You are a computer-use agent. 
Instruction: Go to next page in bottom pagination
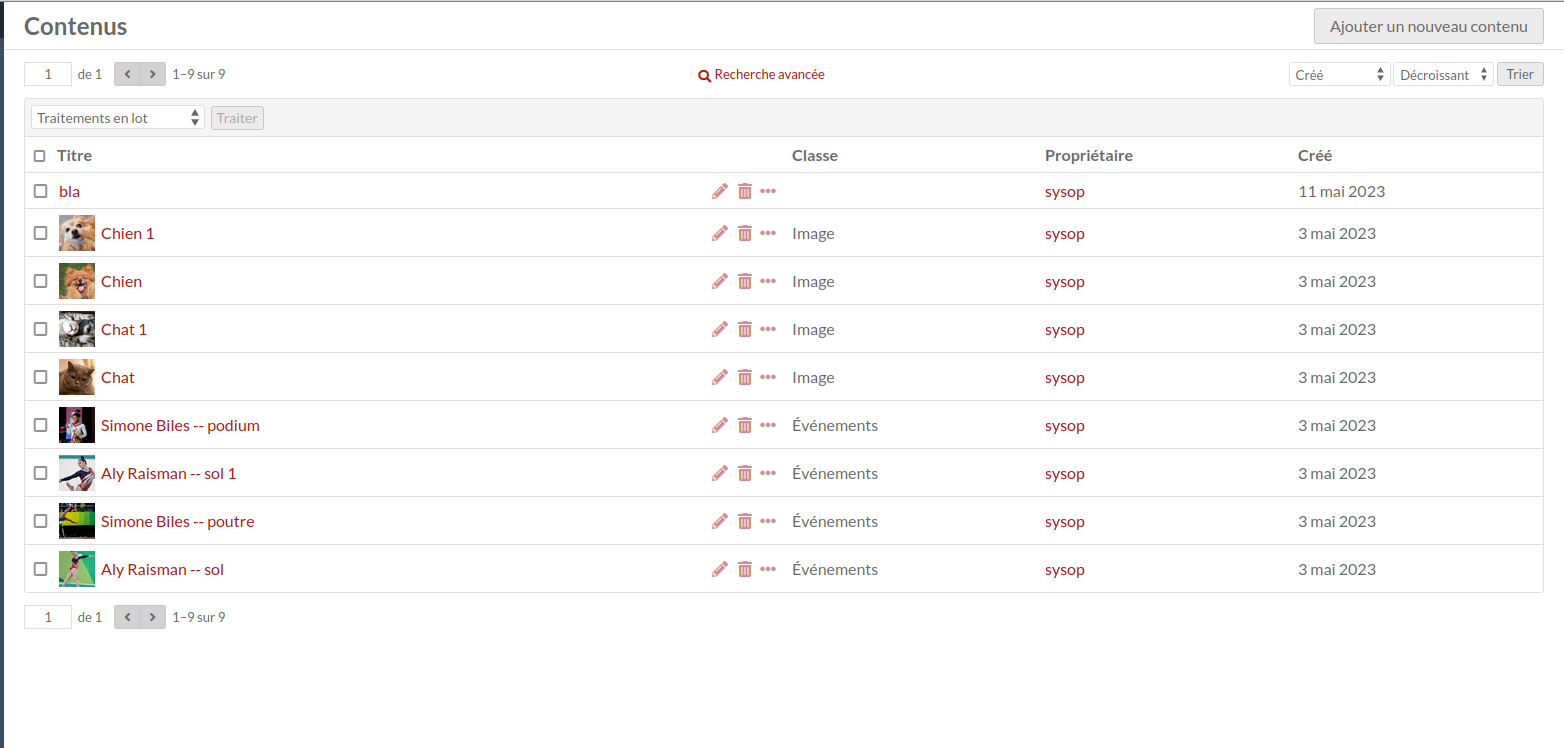[x=153, y=617]
